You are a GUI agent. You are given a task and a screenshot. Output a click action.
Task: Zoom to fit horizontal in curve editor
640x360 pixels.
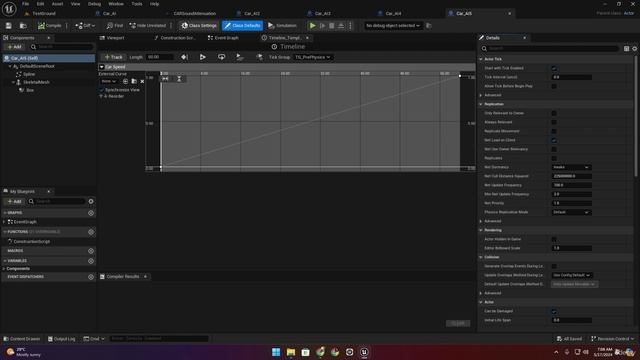point(165,78)
